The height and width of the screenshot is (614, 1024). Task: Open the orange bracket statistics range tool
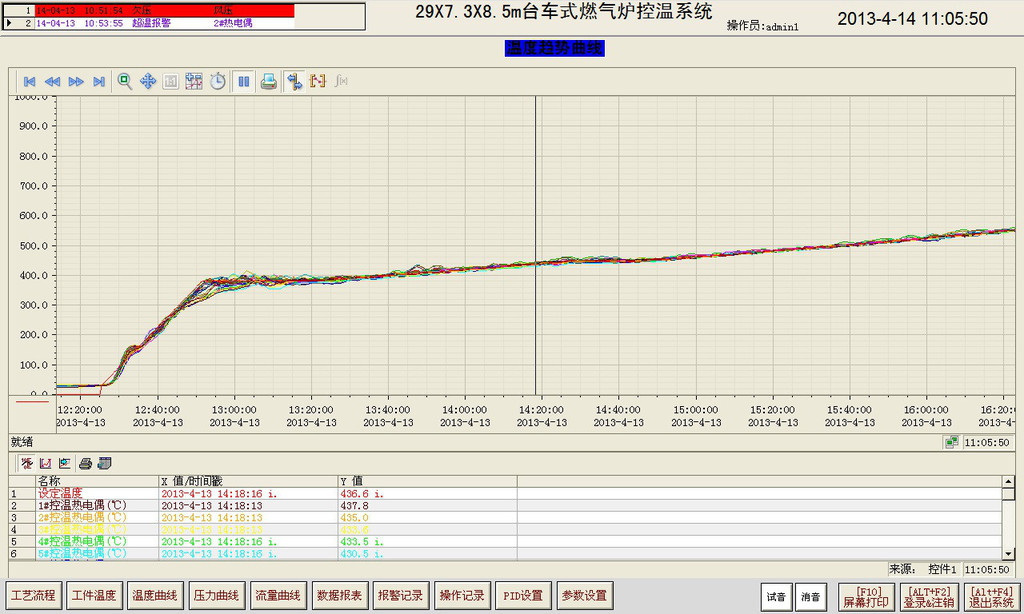tap(318, 81)
